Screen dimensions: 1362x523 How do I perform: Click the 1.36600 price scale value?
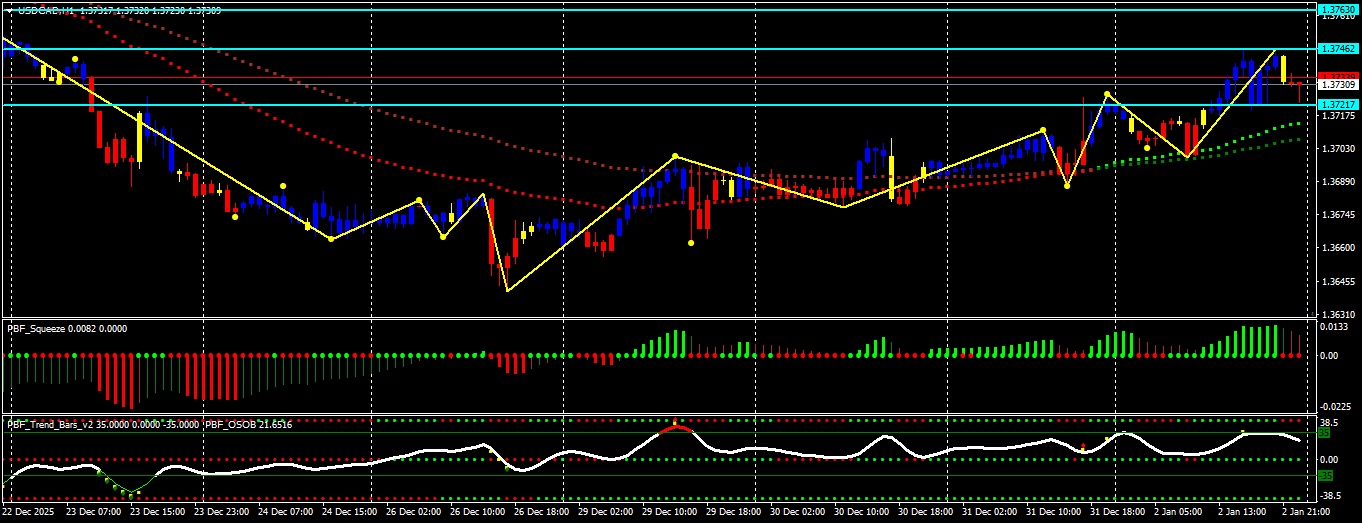pyautogui.click(x=1338, y=248)
